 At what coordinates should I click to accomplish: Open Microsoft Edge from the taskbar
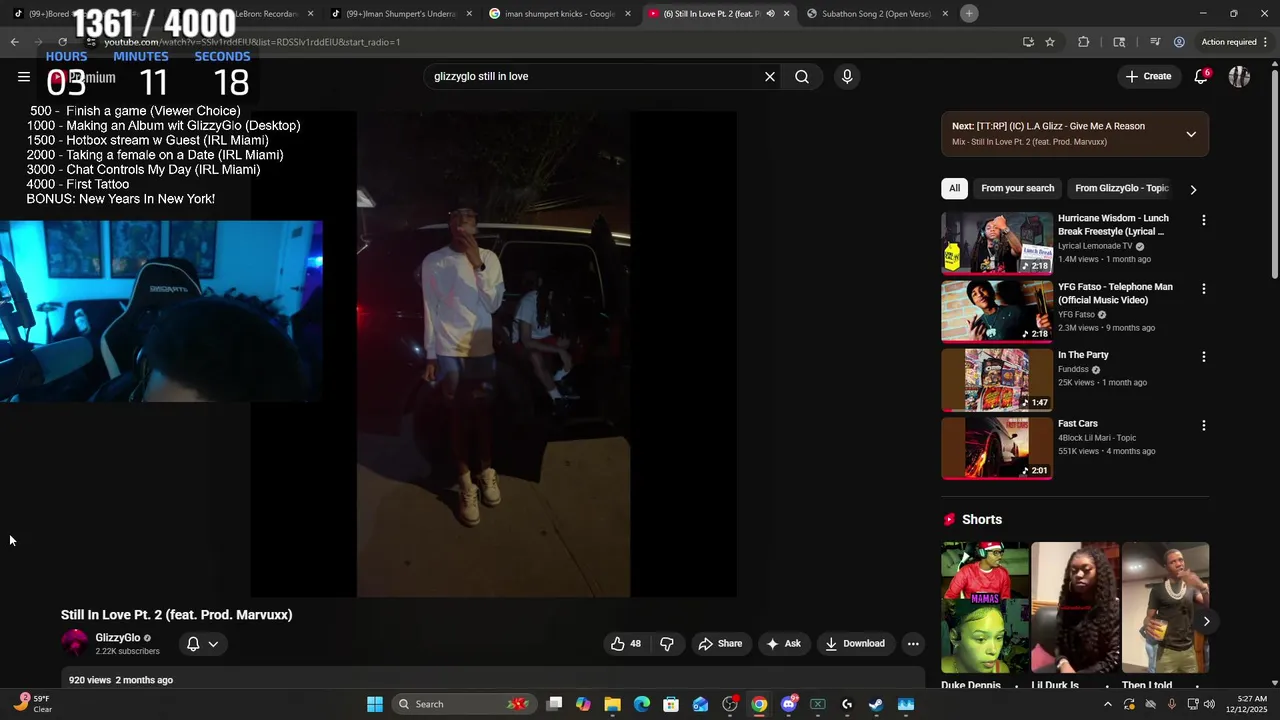642,704
